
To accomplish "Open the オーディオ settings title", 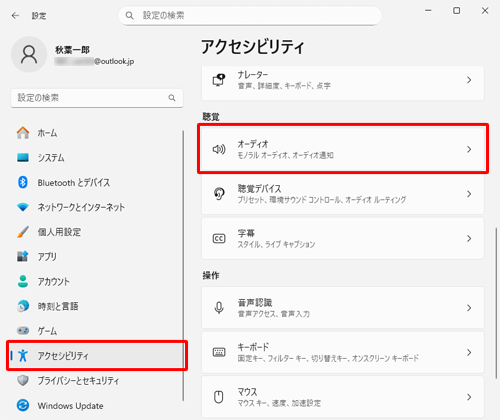I will [x=253, y=144].
